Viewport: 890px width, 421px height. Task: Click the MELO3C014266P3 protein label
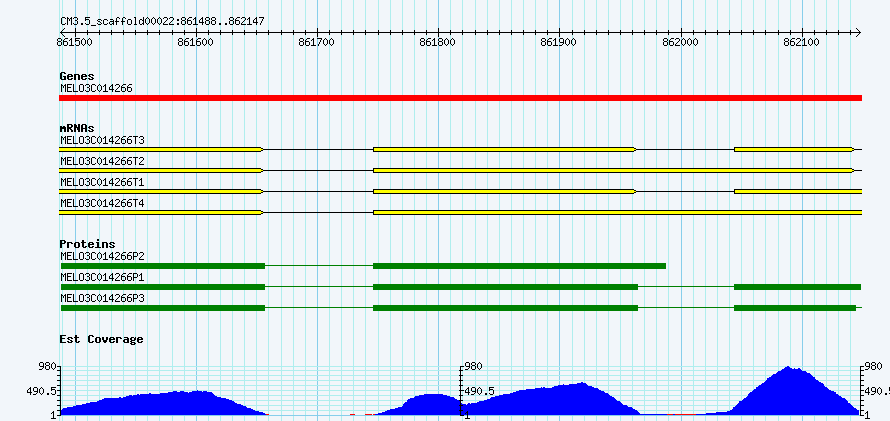(x=102, y=298)
